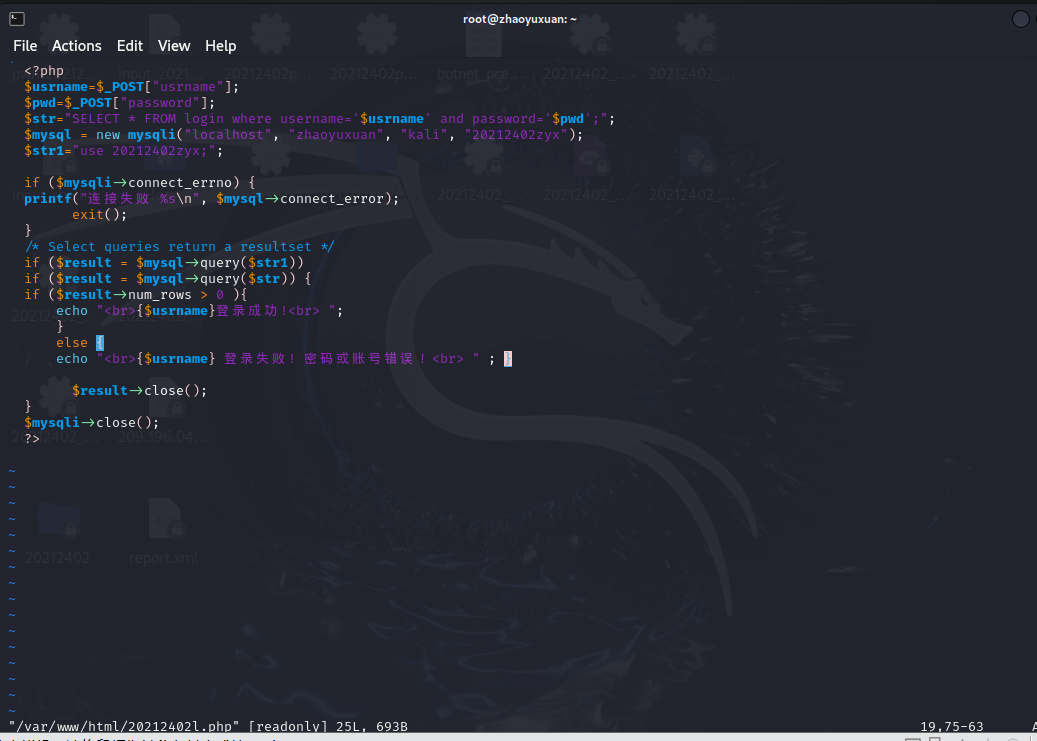1037x741 pixels.
Task: Open the View menu
Action: [174, 46]
